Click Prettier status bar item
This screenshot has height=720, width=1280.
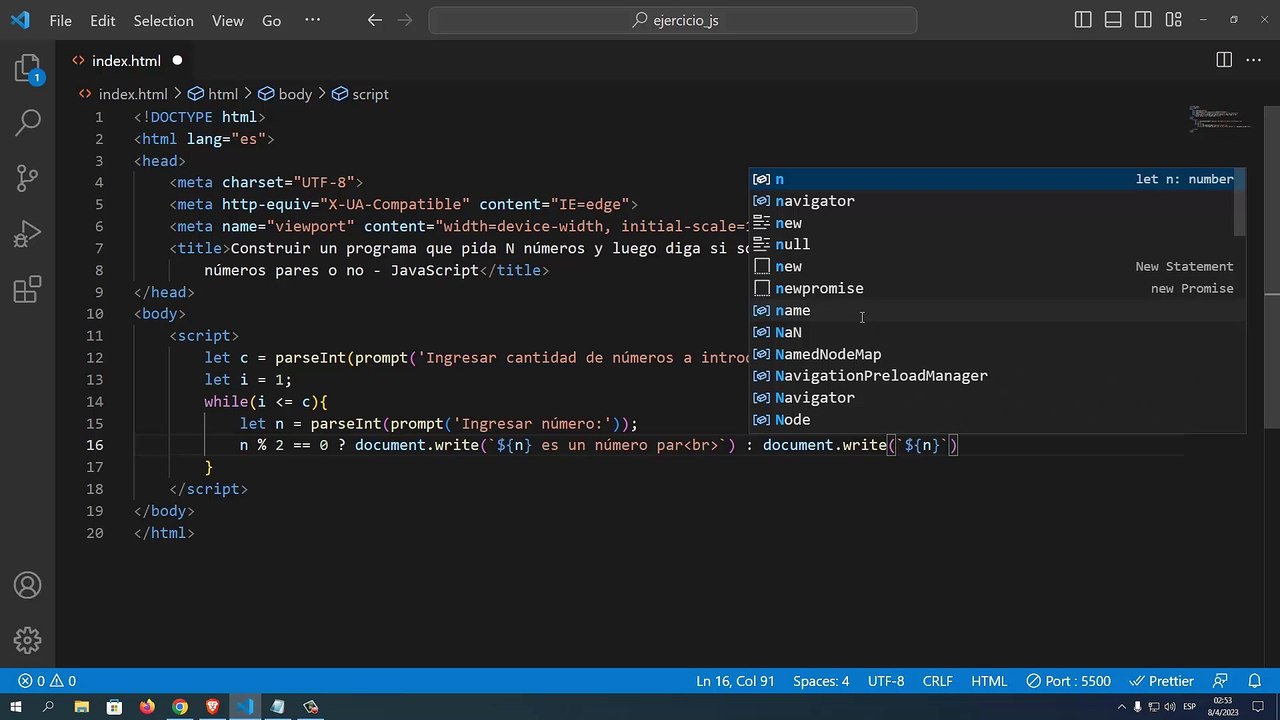[x=1161, y=681]
